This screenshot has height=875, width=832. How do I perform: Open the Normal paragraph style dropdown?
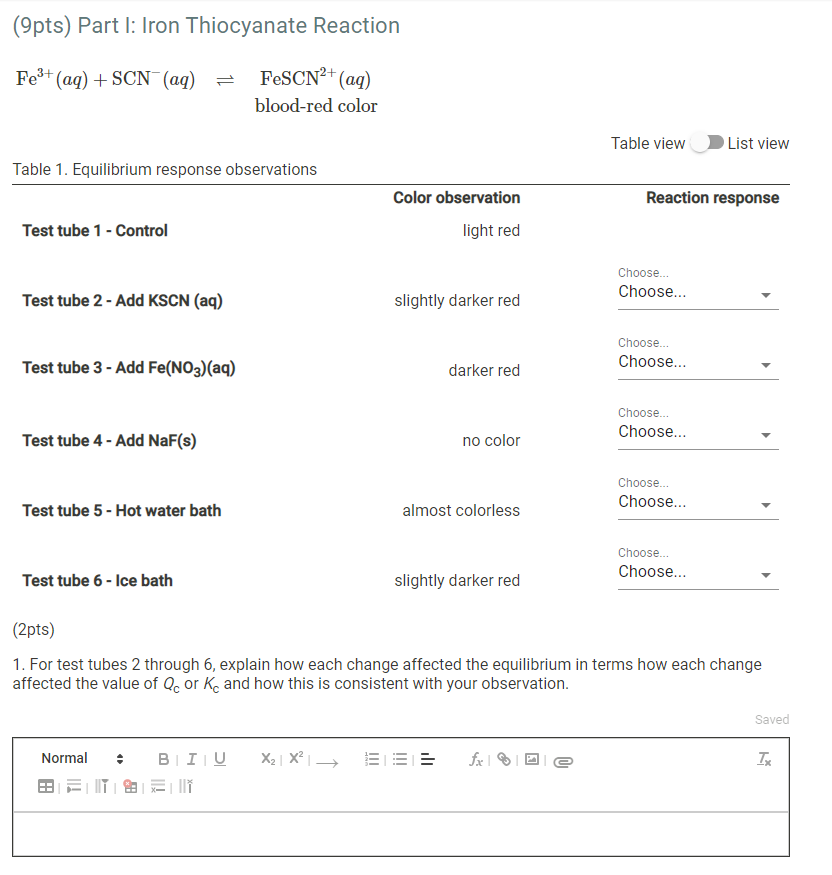[82, 758]
